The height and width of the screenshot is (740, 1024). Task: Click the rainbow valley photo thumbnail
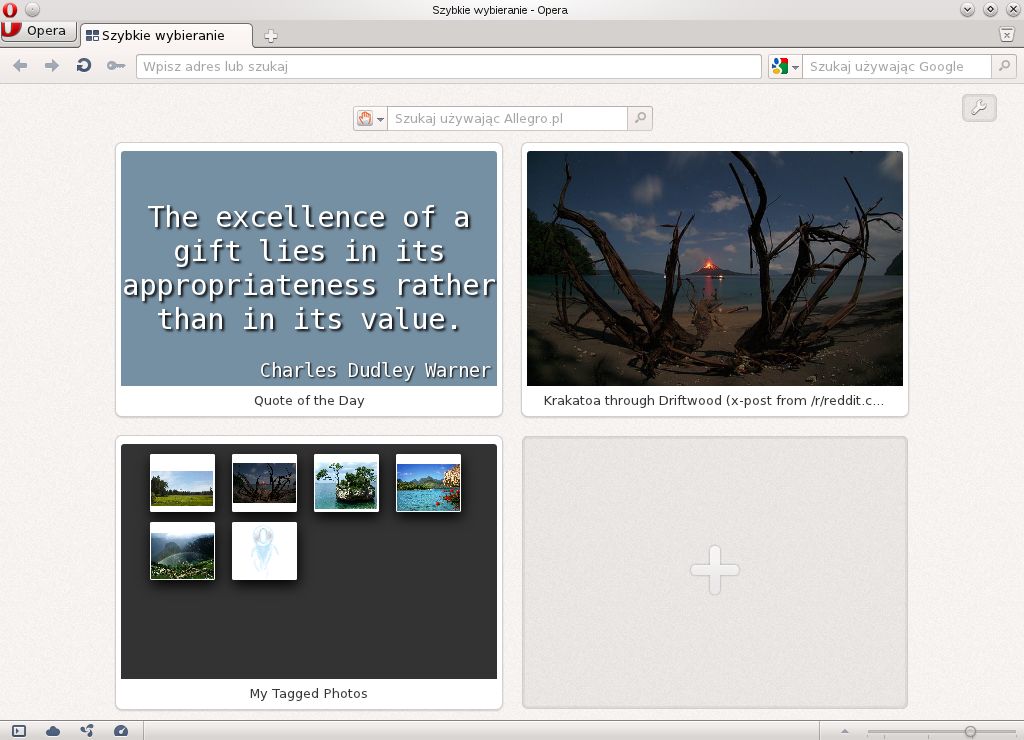click(x=182, y=551)
